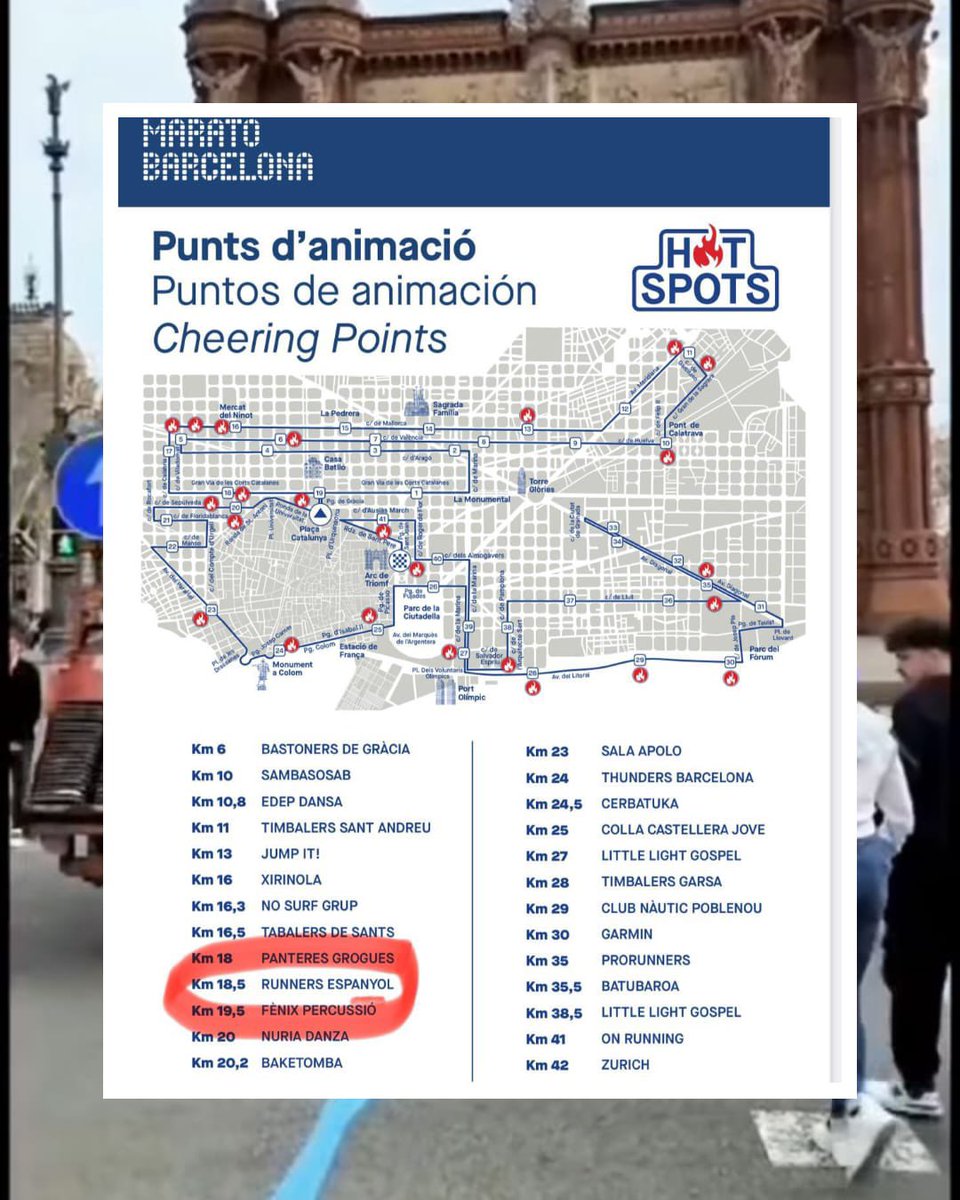Viewport: 960px width, 1200px height.
Task: Click the km 15 route marker
Action: [345, 428]
